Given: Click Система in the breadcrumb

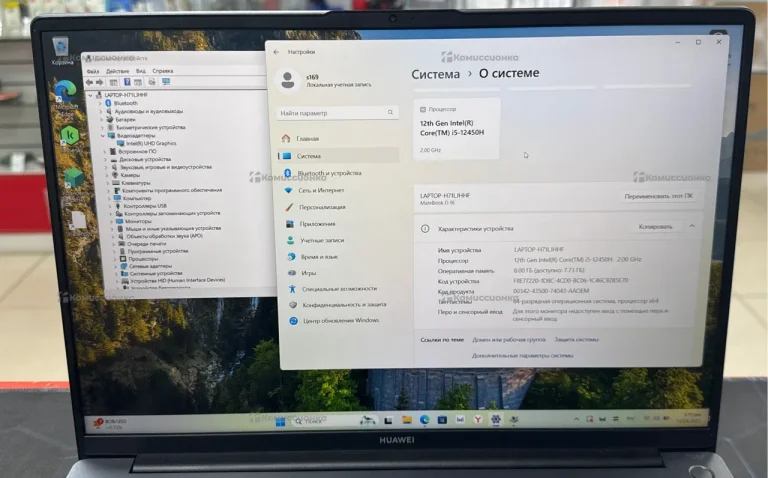Looking at the screenshot, I should [x=435, y=74].
